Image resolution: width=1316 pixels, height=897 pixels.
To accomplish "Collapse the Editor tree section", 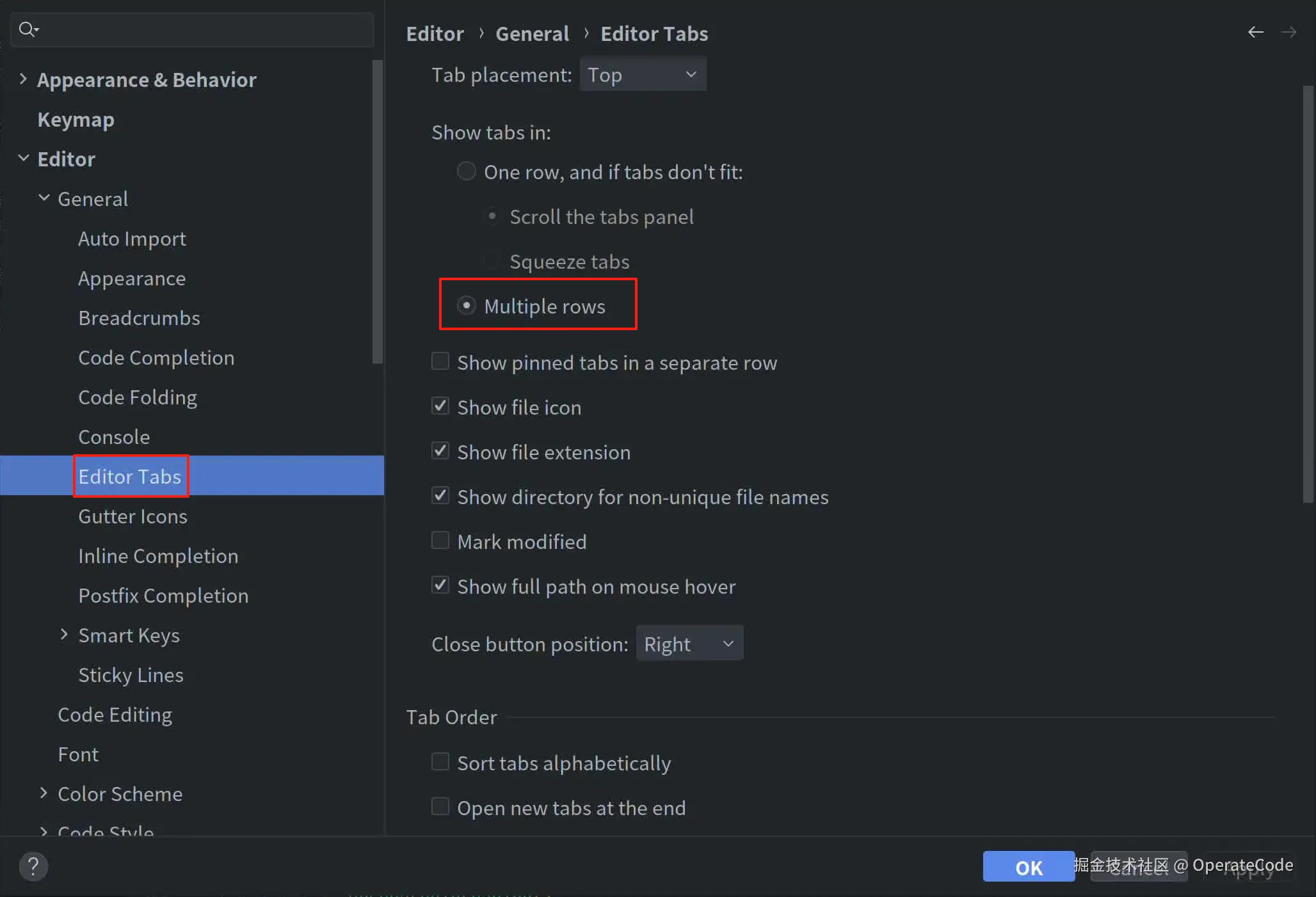I will coord(23,159).
